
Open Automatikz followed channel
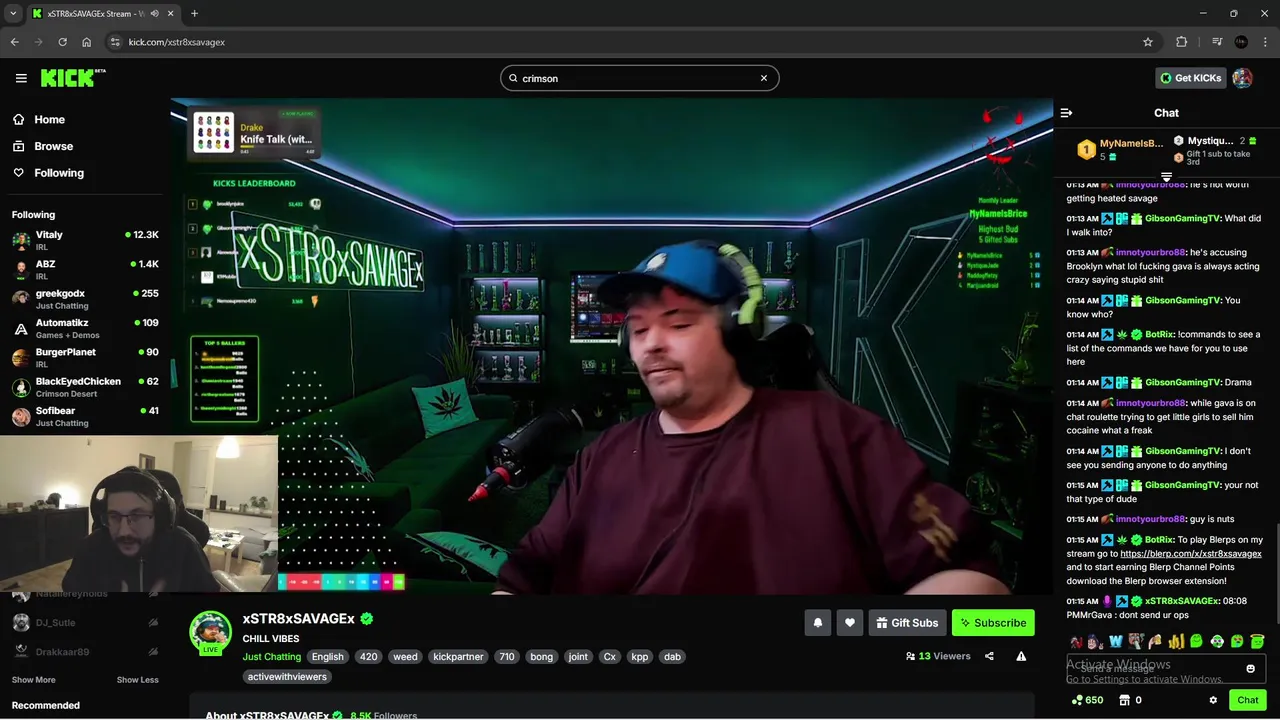pyautogui.click(x=85, y=328)
